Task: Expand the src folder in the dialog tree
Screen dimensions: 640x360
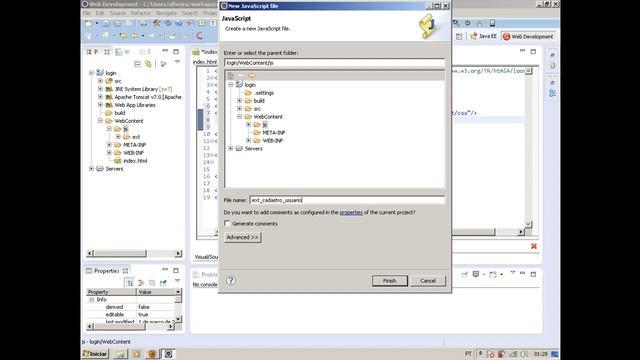Action: [240, 109]
